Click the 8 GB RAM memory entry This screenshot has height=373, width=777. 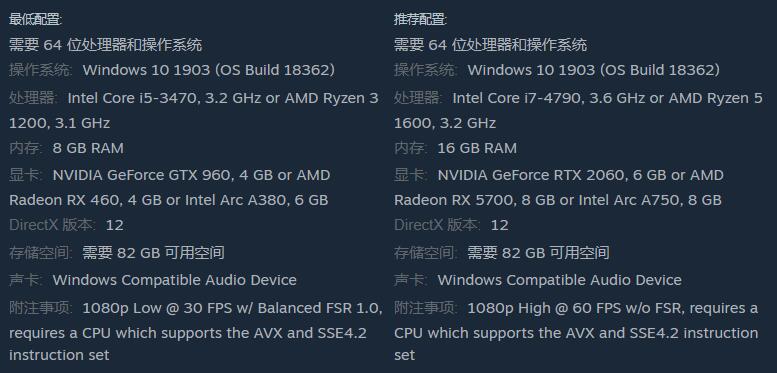coord(88,148)
